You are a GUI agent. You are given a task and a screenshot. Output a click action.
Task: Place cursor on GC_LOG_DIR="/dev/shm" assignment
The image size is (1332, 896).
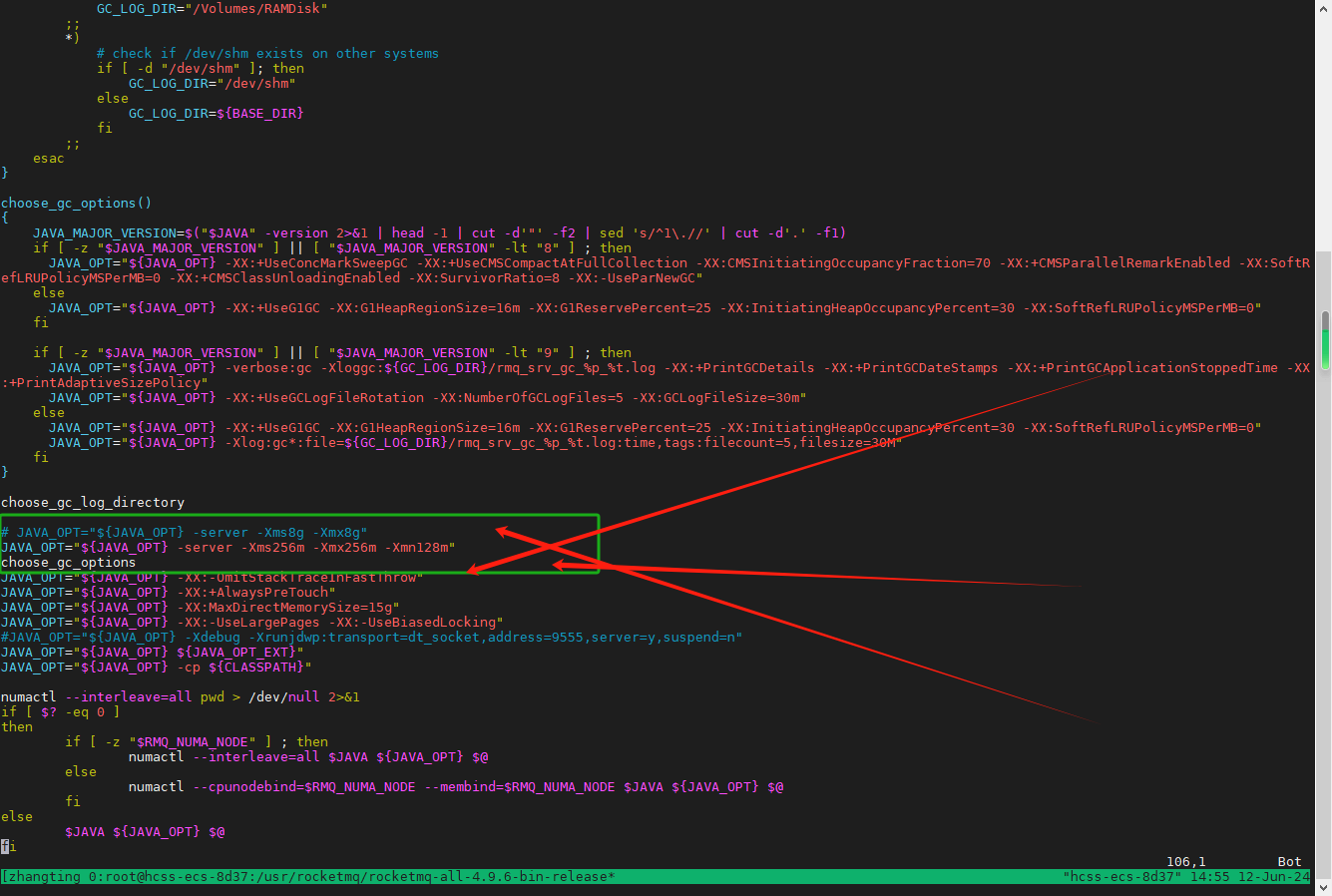tap(212, 83)
